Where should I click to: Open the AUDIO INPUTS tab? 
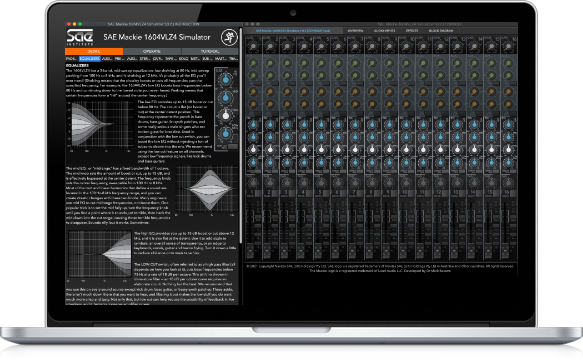[x=384, y=31]
